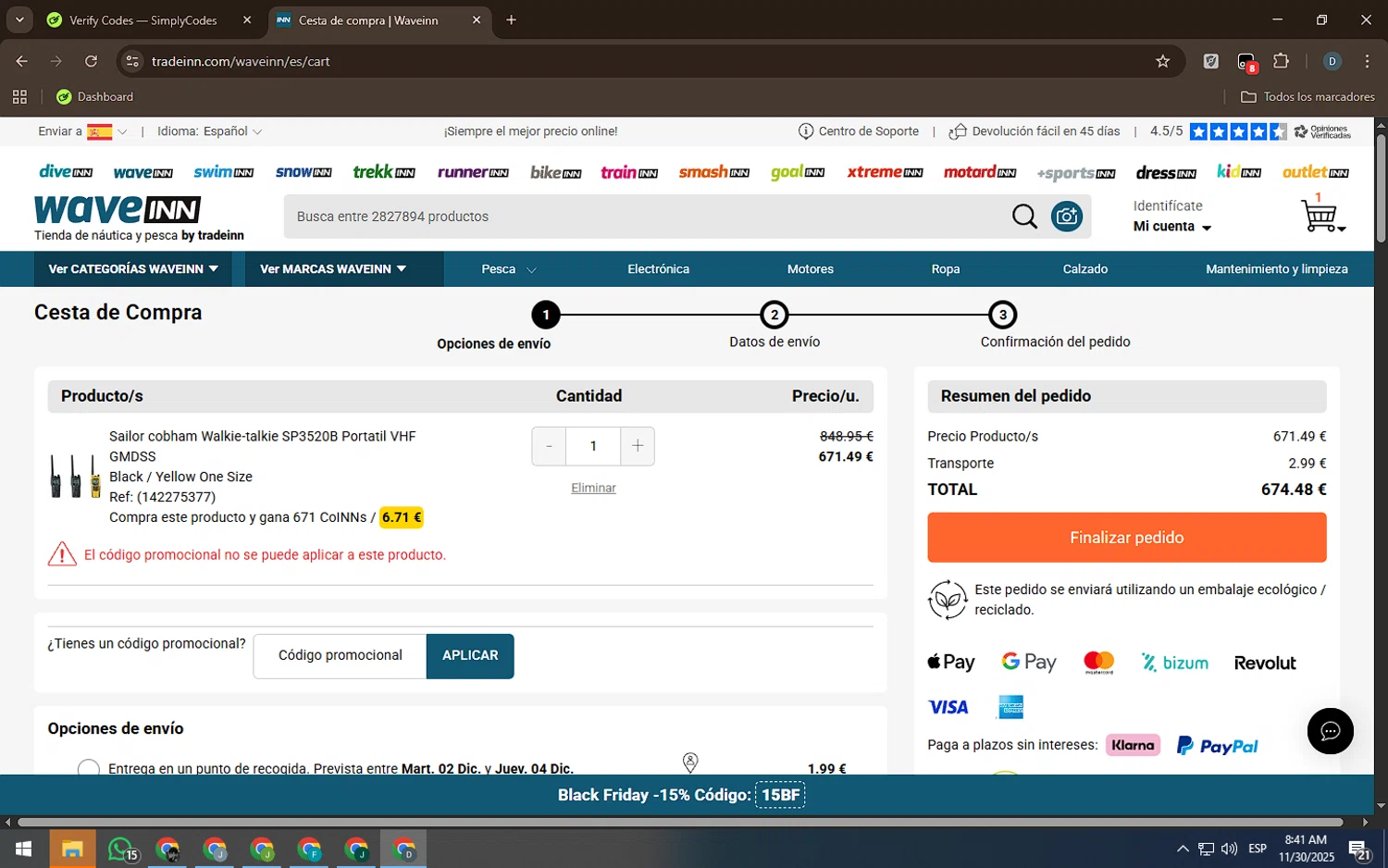Click the horizontal page scrollbar

[680, 822]
